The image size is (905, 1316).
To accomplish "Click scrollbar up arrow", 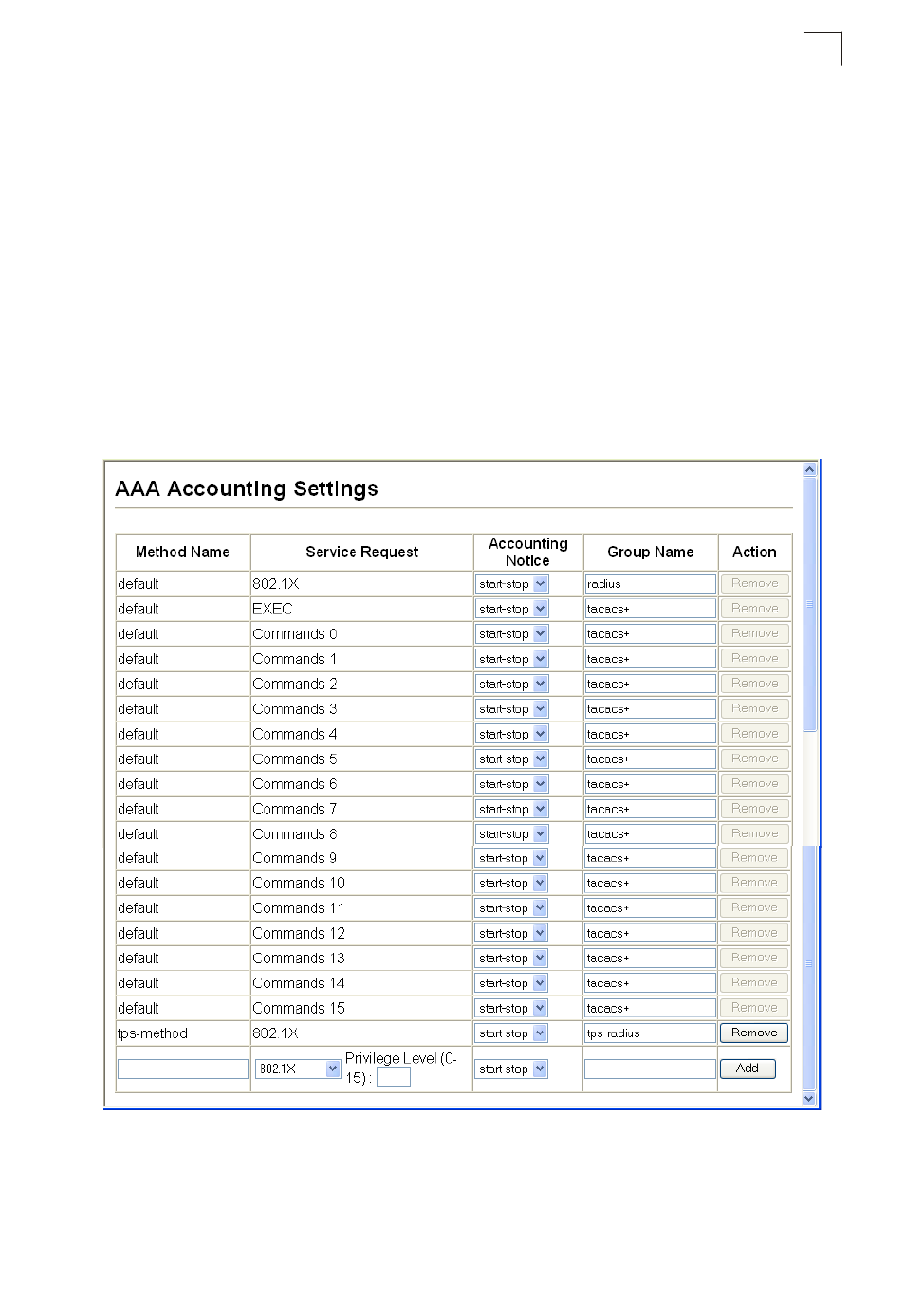I will (809, 469).
